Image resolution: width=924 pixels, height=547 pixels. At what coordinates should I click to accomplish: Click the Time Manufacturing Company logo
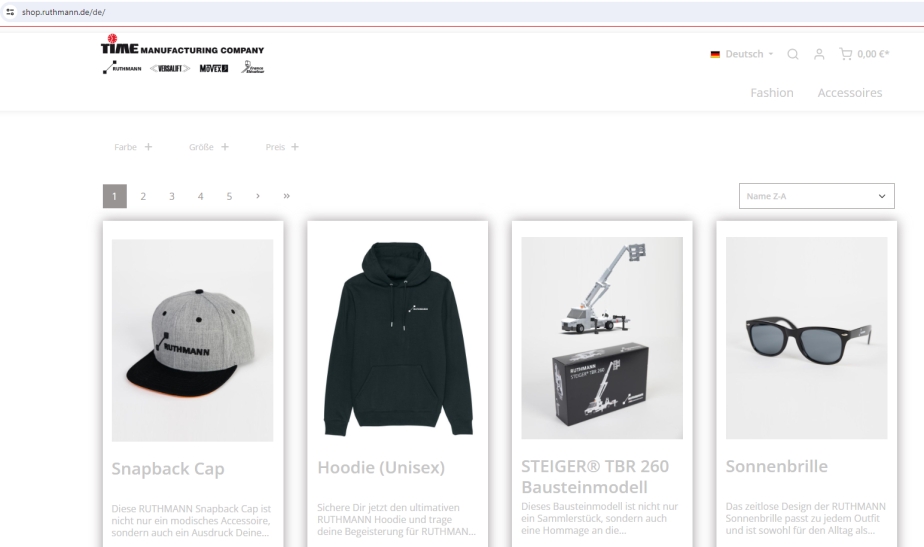(x=182, y=55)
